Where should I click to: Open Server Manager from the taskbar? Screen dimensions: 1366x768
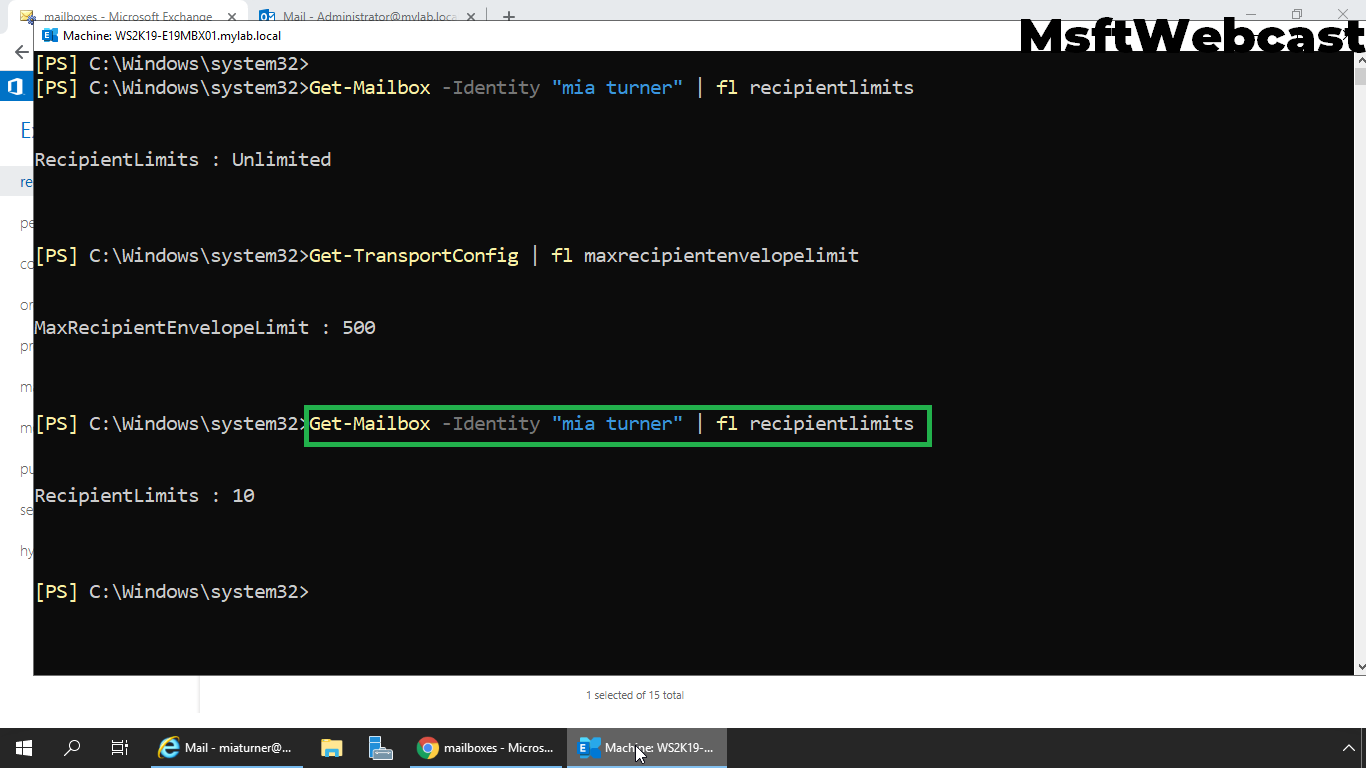point(380,748)
